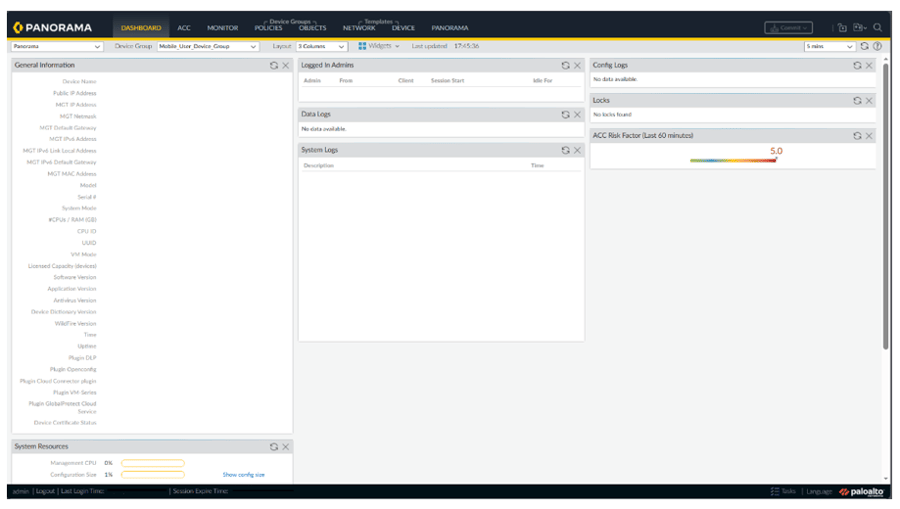The height and width of the screenshot is (509, 900).
Task: Refresh the ACC Risk Factor widget
Action: pyautogui.click(x=857, y=135)
